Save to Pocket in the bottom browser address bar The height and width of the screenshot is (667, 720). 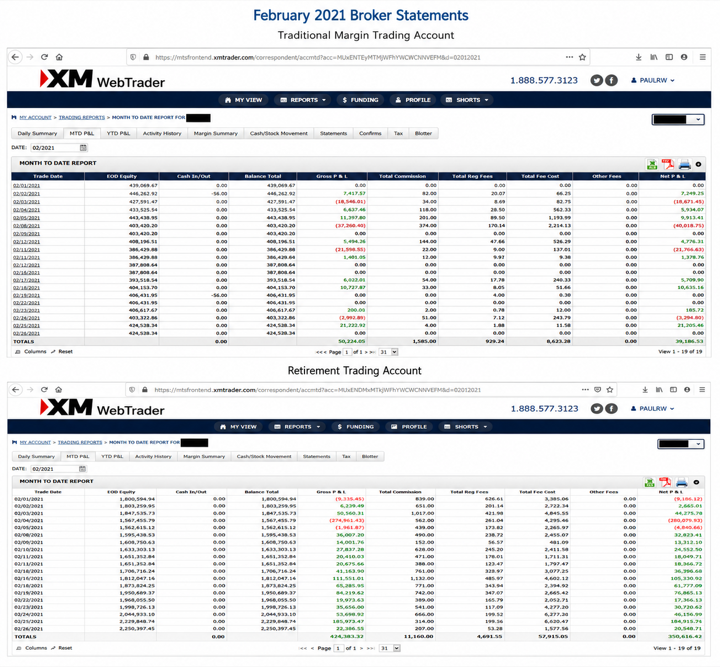(x=597, y=389)
